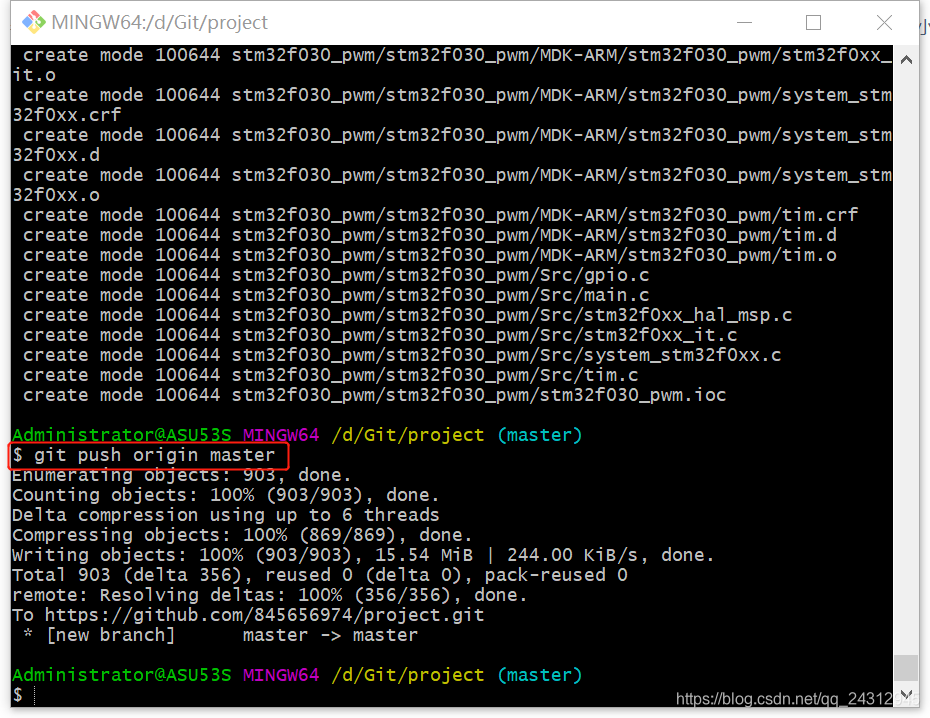Click the create mode line for Src/gpio.c
Image resolution: width=930 pixels, height=718 pixels.
336,275
